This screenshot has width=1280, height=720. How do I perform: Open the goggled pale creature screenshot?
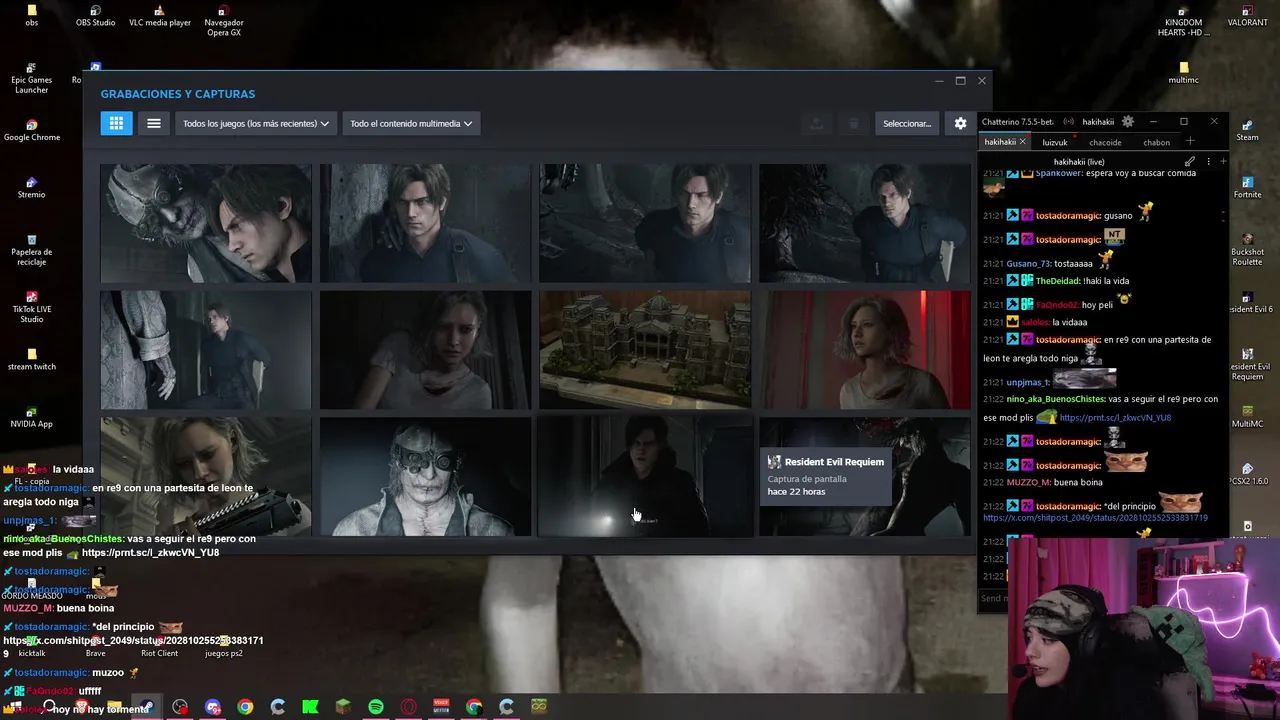426,477
